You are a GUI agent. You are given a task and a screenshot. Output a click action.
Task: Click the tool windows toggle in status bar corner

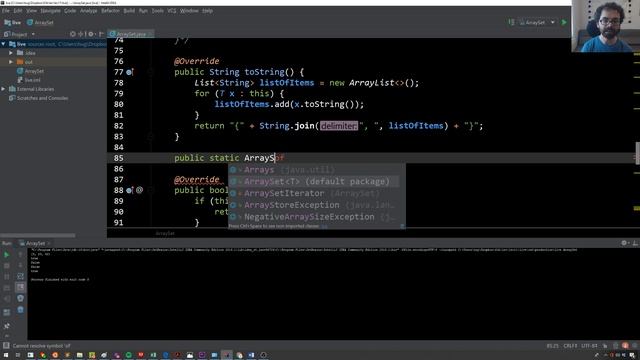click(x=6, y=346)
